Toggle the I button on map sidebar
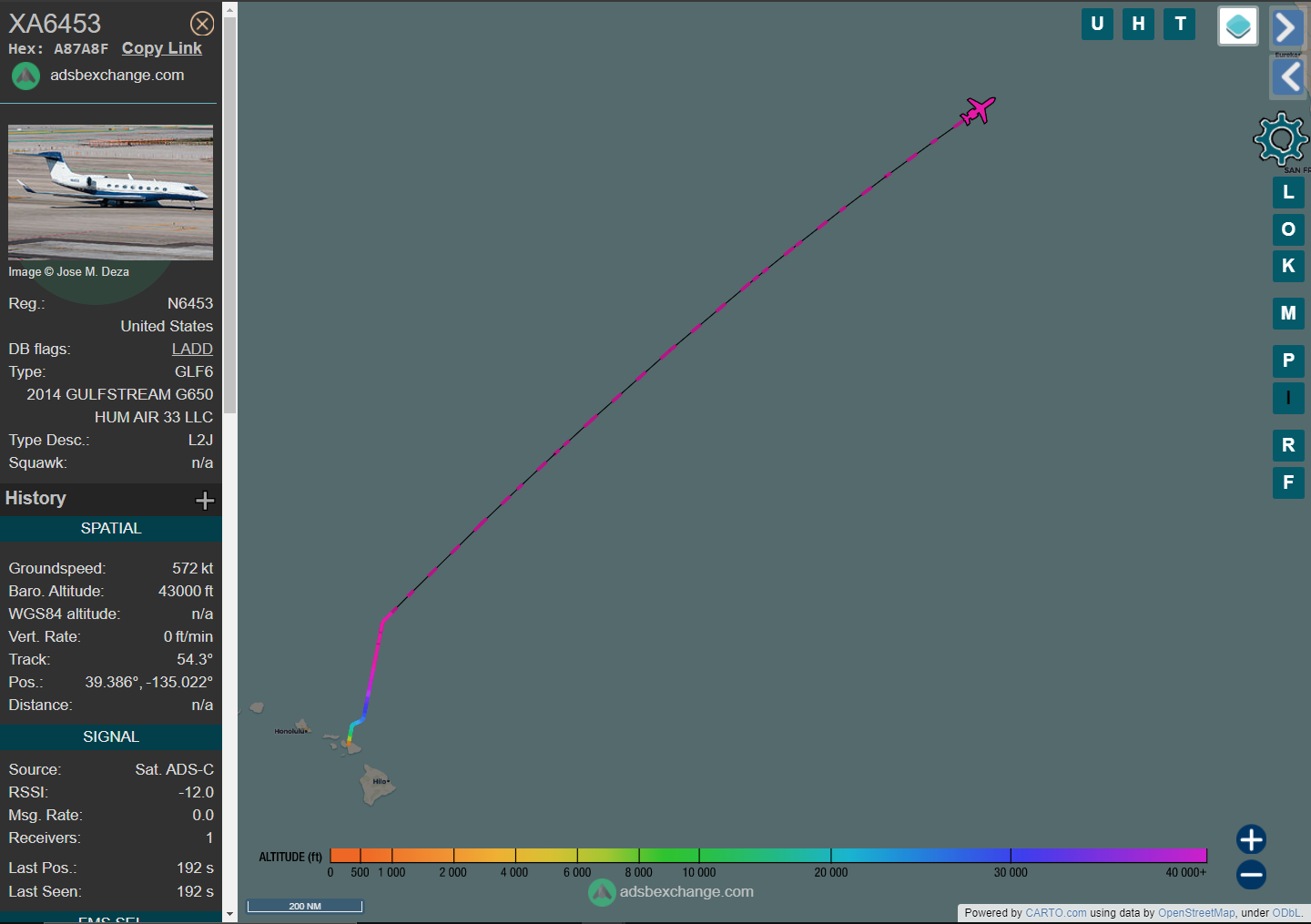 point(1288,398)
